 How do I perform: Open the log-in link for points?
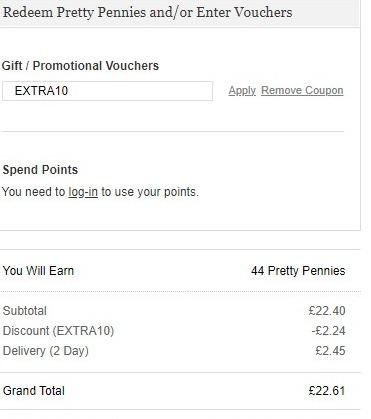pyautogui.click(x=83, y=192)
